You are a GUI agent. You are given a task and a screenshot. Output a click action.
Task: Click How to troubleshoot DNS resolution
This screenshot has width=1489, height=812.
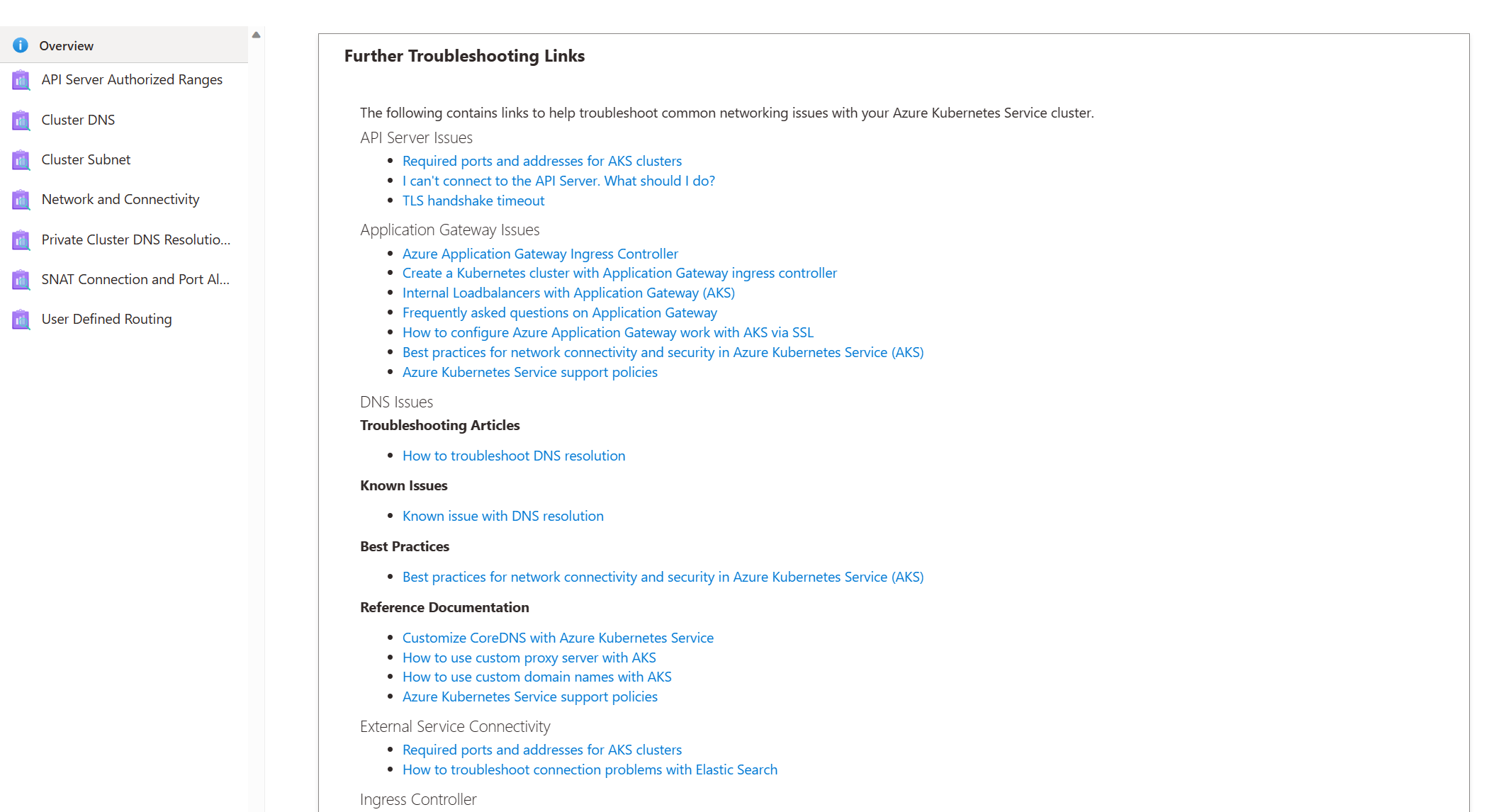(x=514, y=454)
